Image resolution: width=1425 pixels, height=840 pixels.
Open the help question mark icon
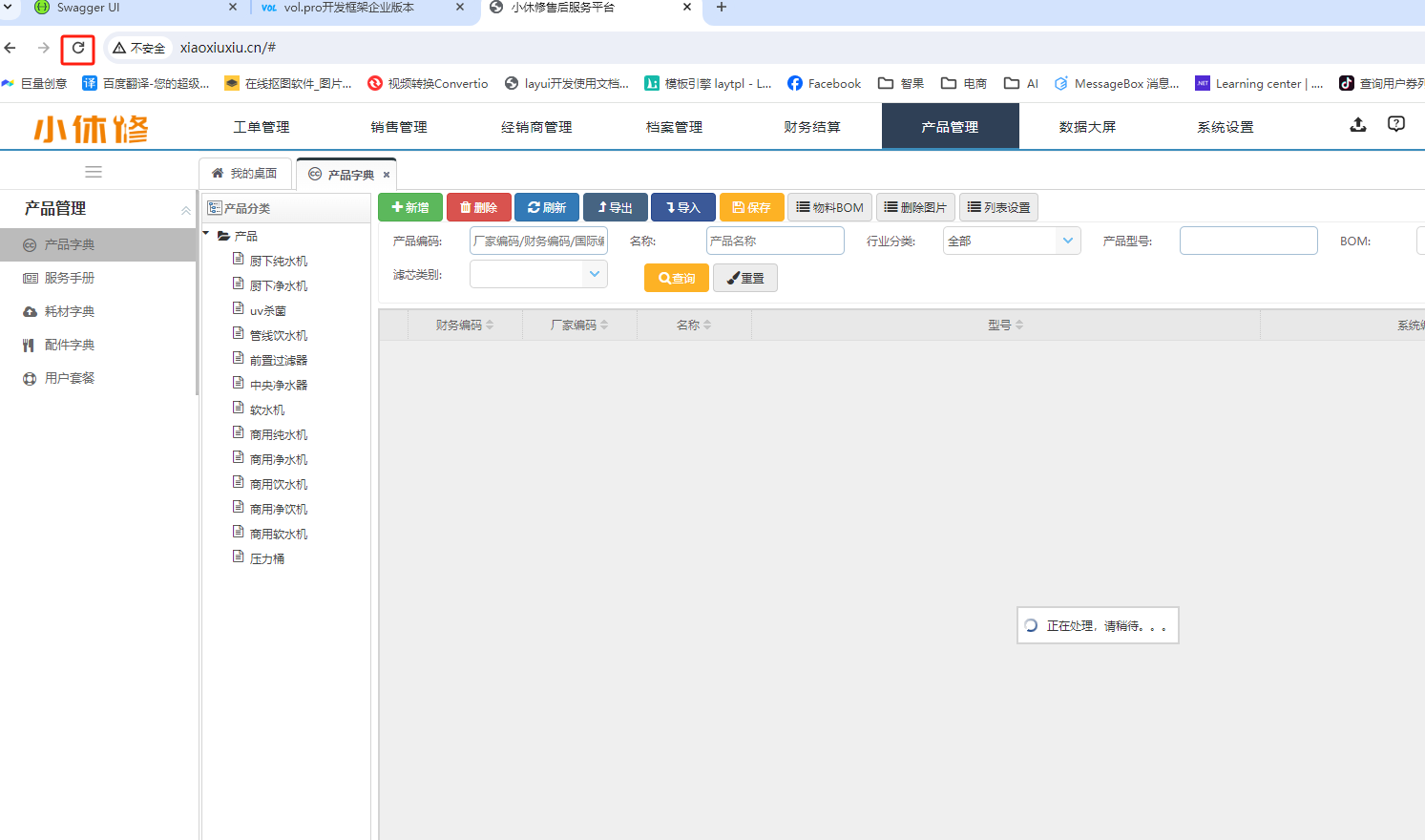pos(1395,124)
